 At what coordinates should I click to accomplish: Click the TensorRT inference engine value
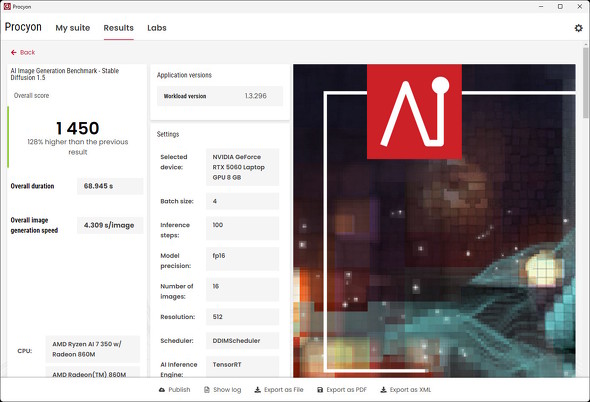[x=242, y=367]
